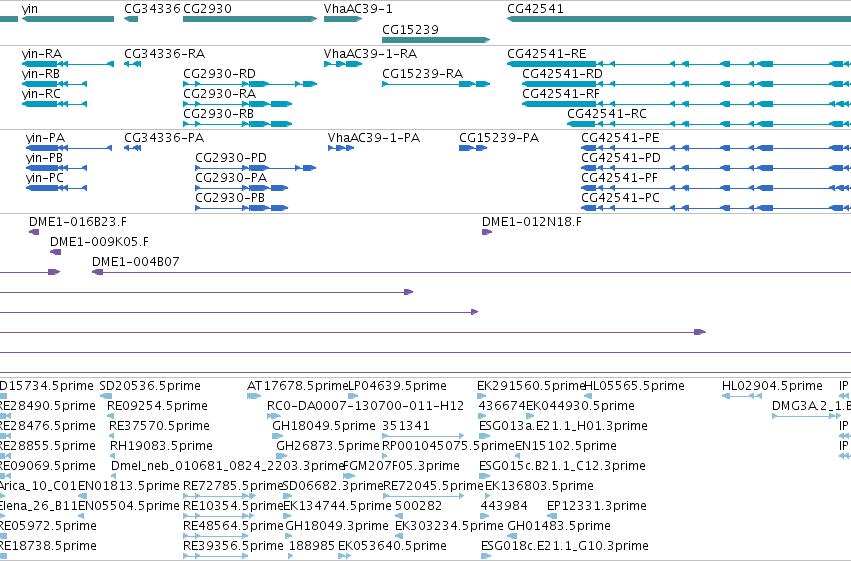The image size is (851, 561).
Task: Click transcript yin-RA
Action: tap(42, 54)
